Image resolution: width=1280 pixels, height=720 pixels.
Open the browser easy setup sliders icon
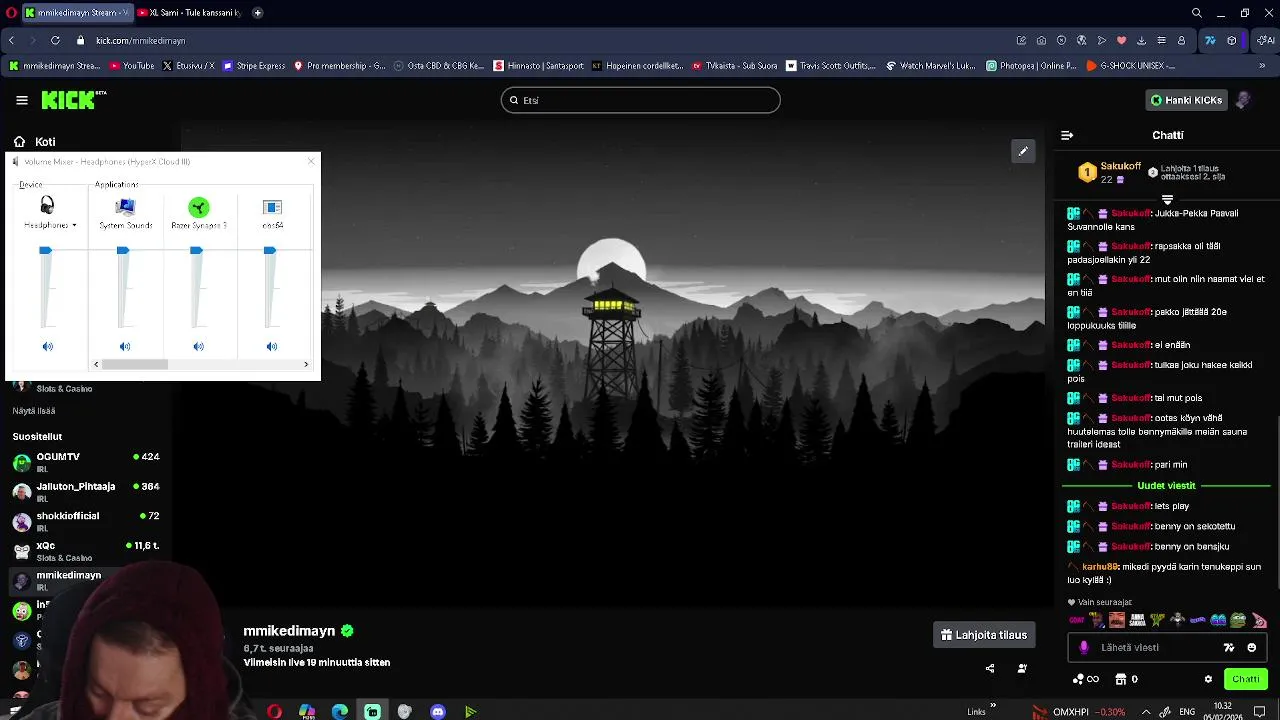[x=1161, y=40]
